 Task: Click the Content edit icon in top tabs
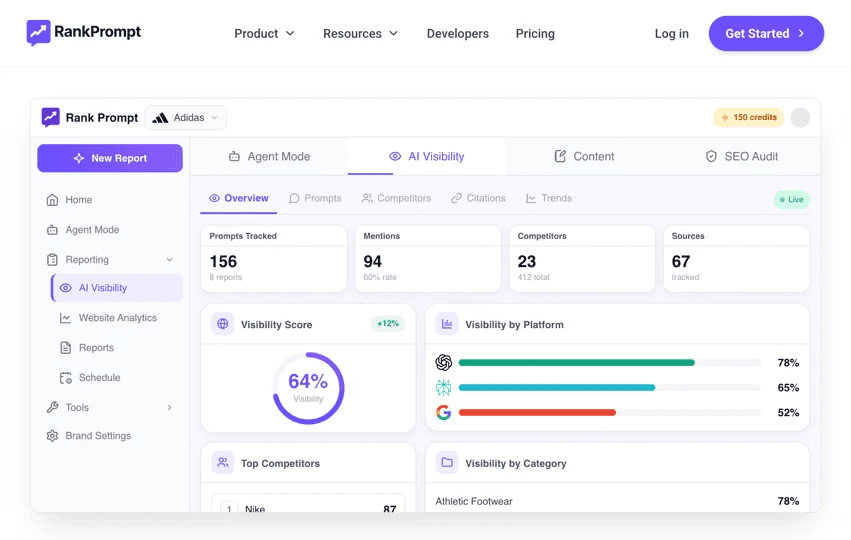point(560,156)
